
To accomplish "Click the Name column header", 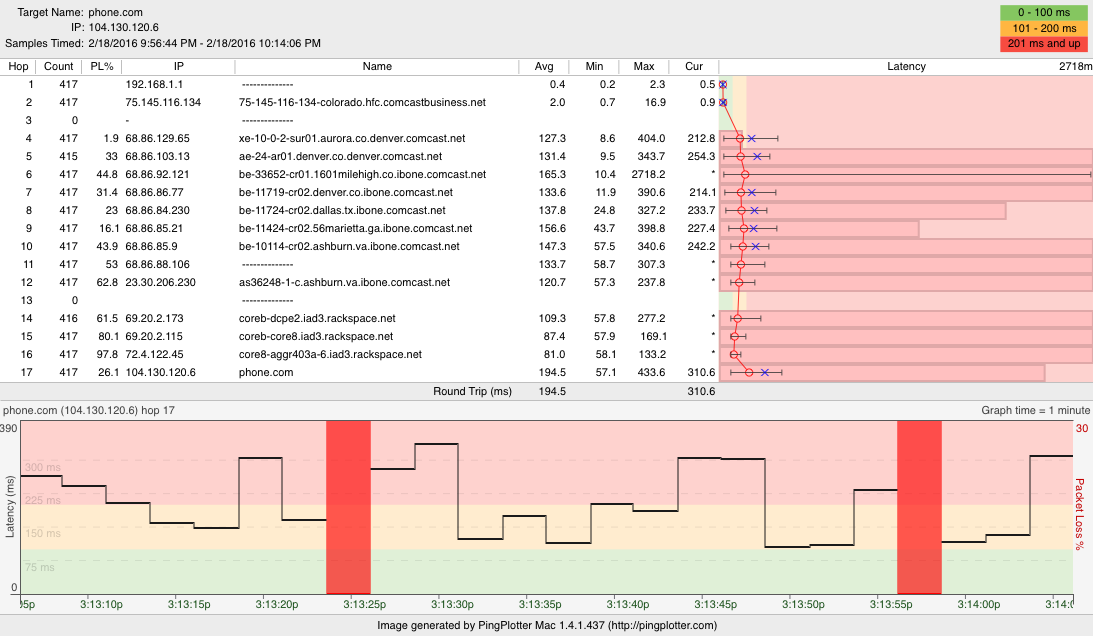I will coord(377,66).
